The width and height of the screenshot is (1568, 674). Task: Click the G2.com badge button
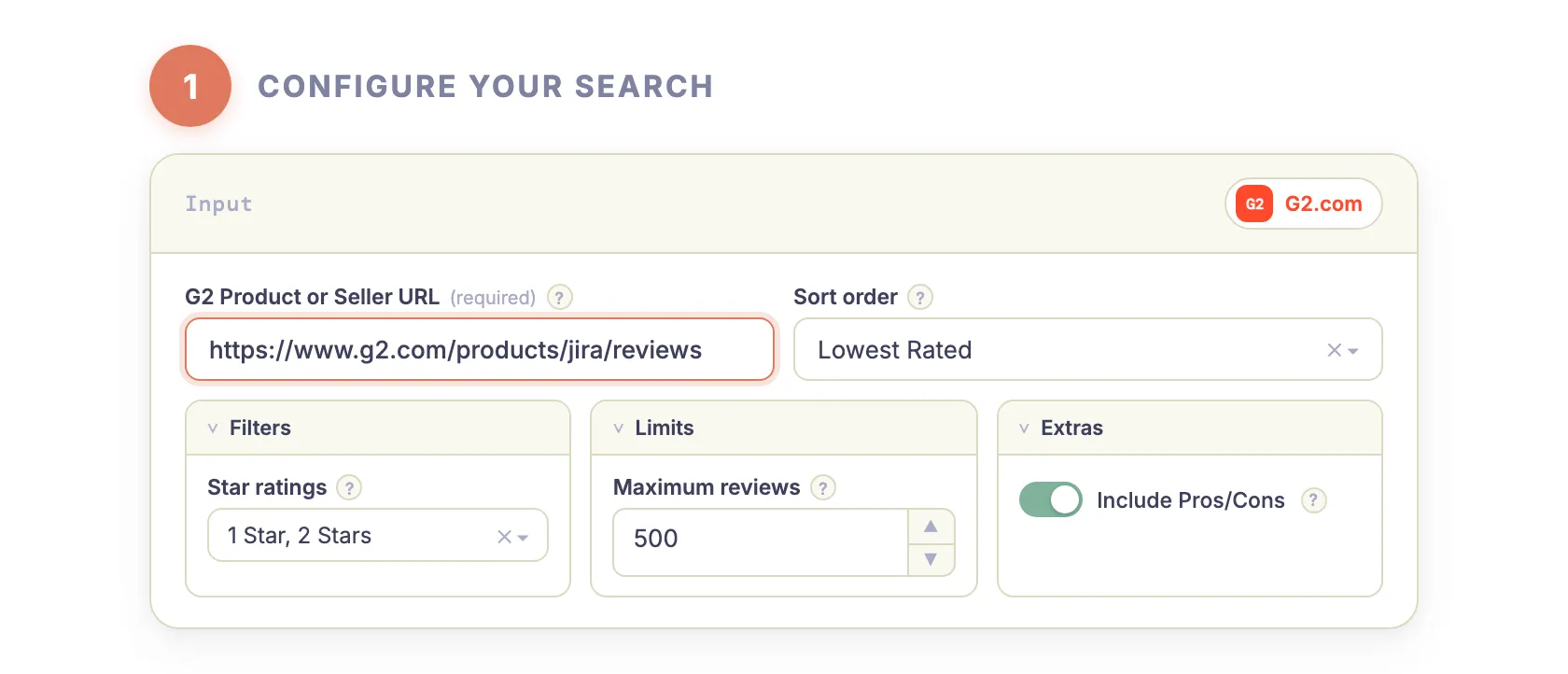point(1303,204)
